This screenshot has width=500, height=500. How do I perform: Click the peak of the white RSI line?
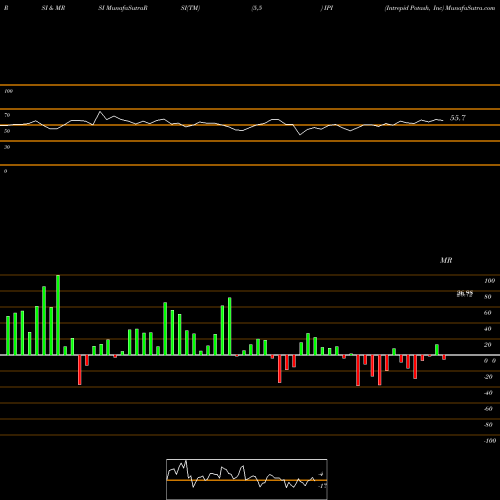(x=100, y=112)
